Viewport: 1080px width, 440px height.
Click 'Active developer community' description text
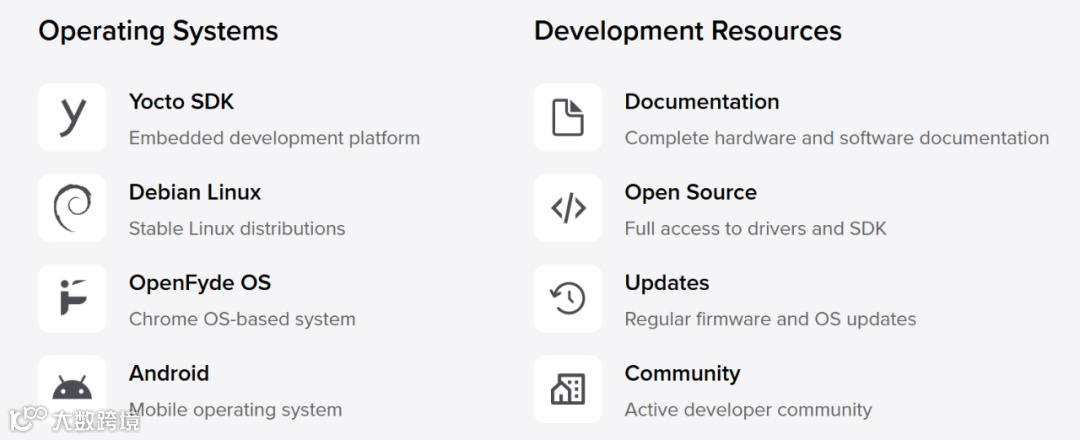748,410
